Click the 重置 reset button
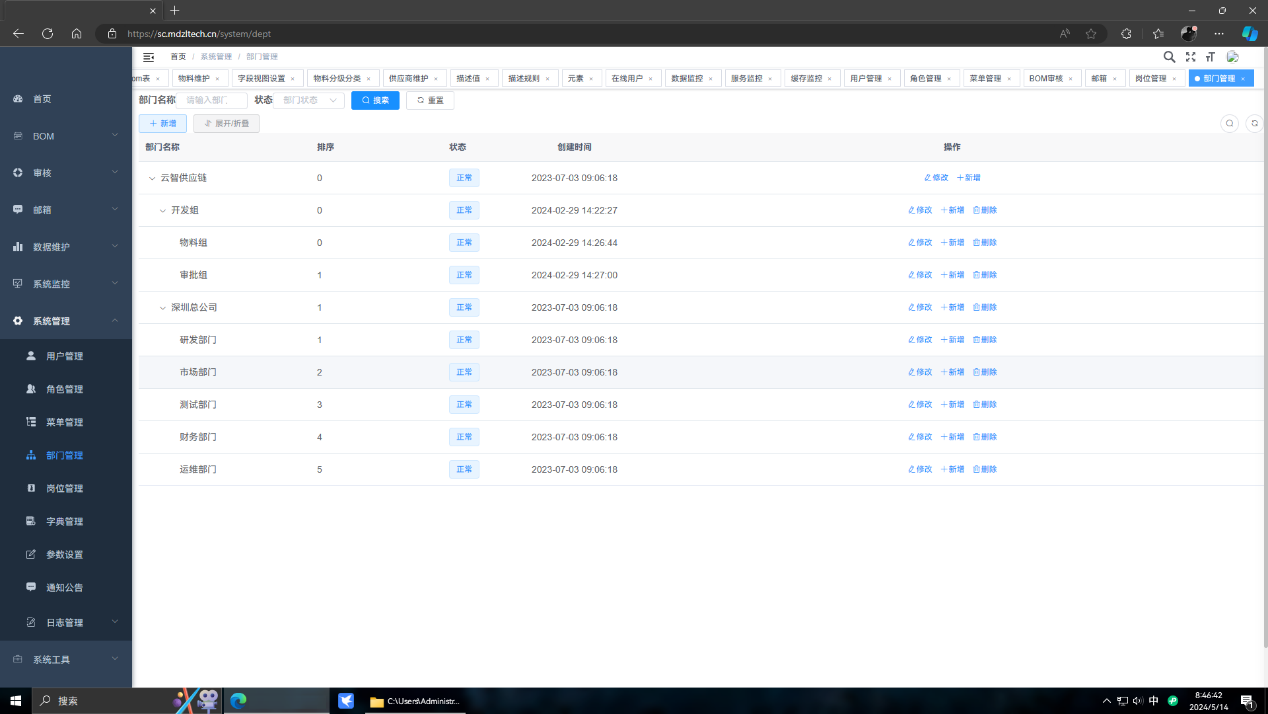 coord(430,100)
